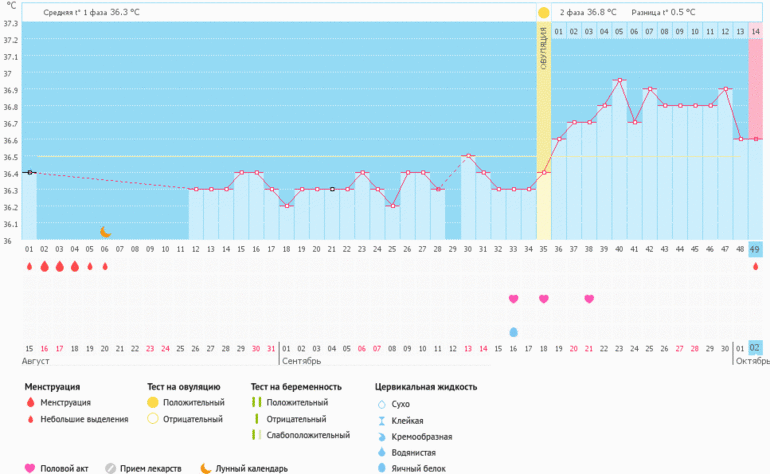
Task: Click the Кремообразная legend label
Action: (422, 437)
